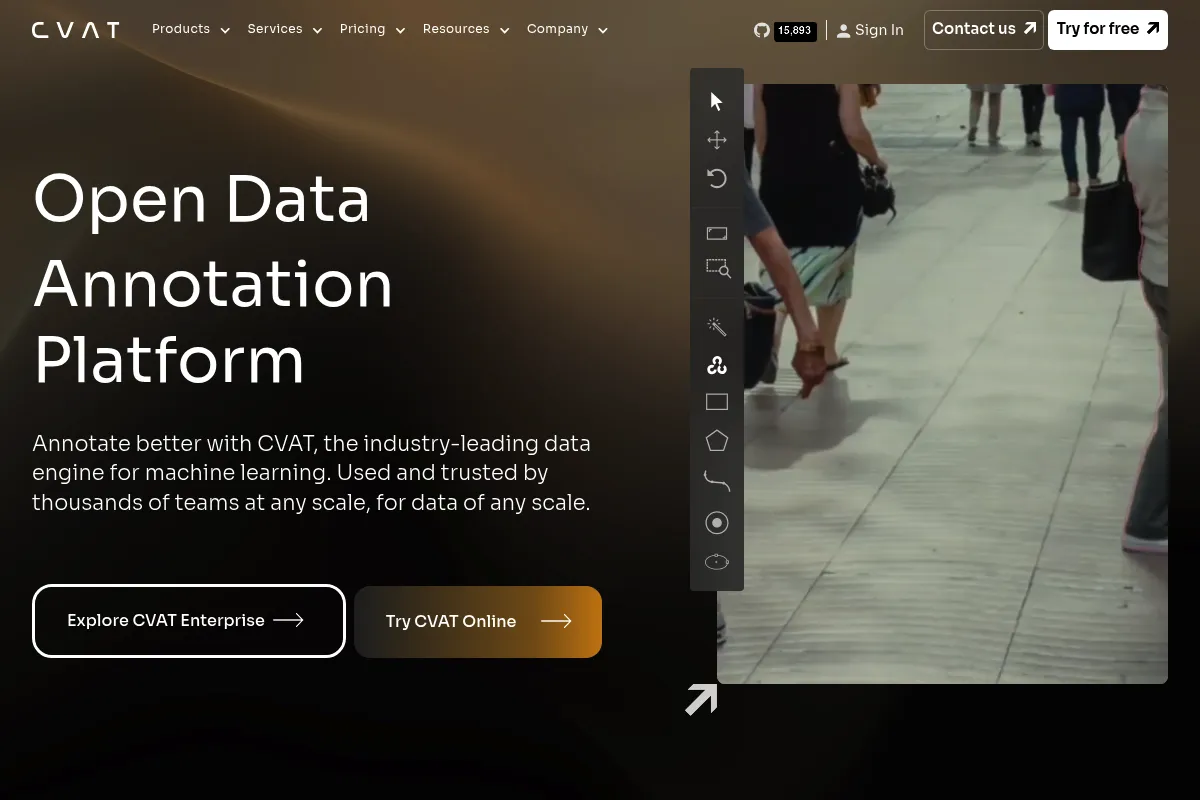The width and height of the screenshot is (1200, 800).
Task: Select the draw polygon tool
Action: pyautogui.click(x=716, y=441)
